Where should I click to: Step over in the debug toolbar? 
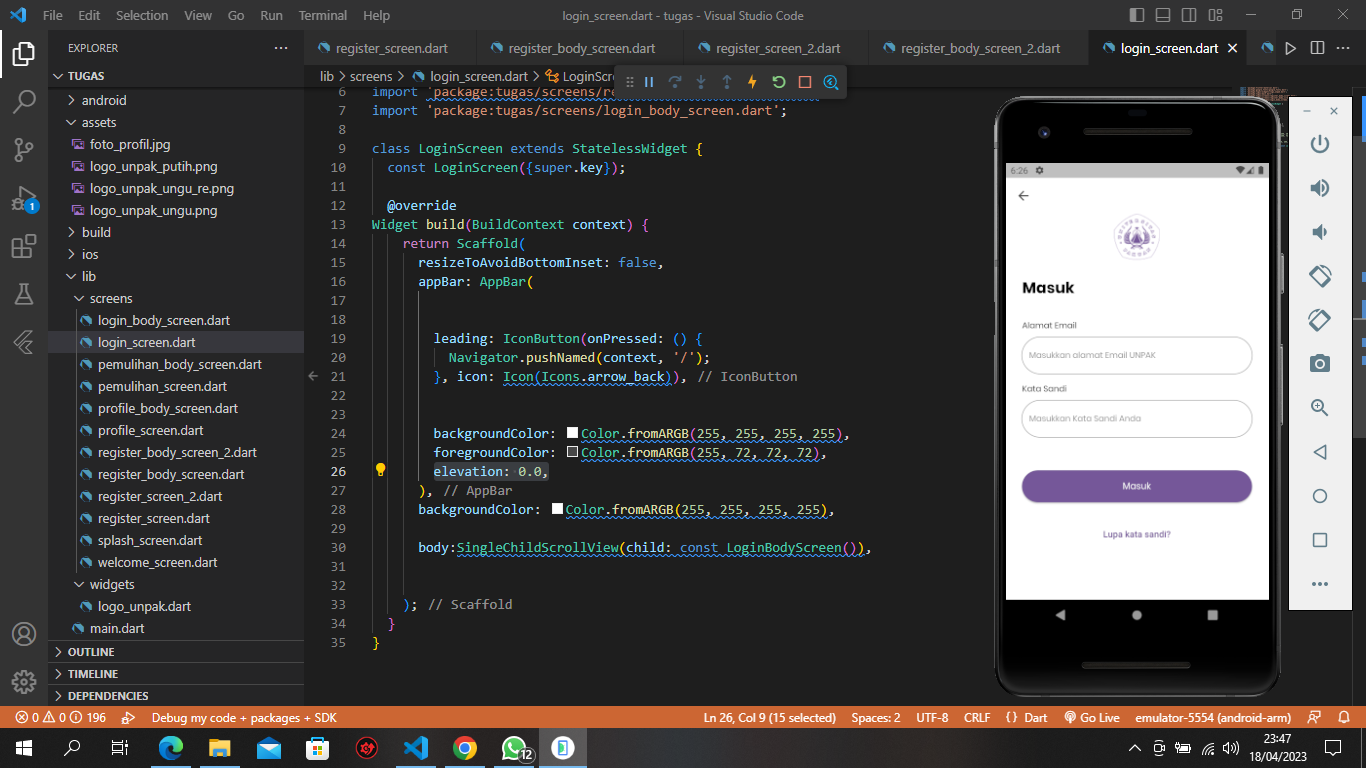click(x=677, y=82)
